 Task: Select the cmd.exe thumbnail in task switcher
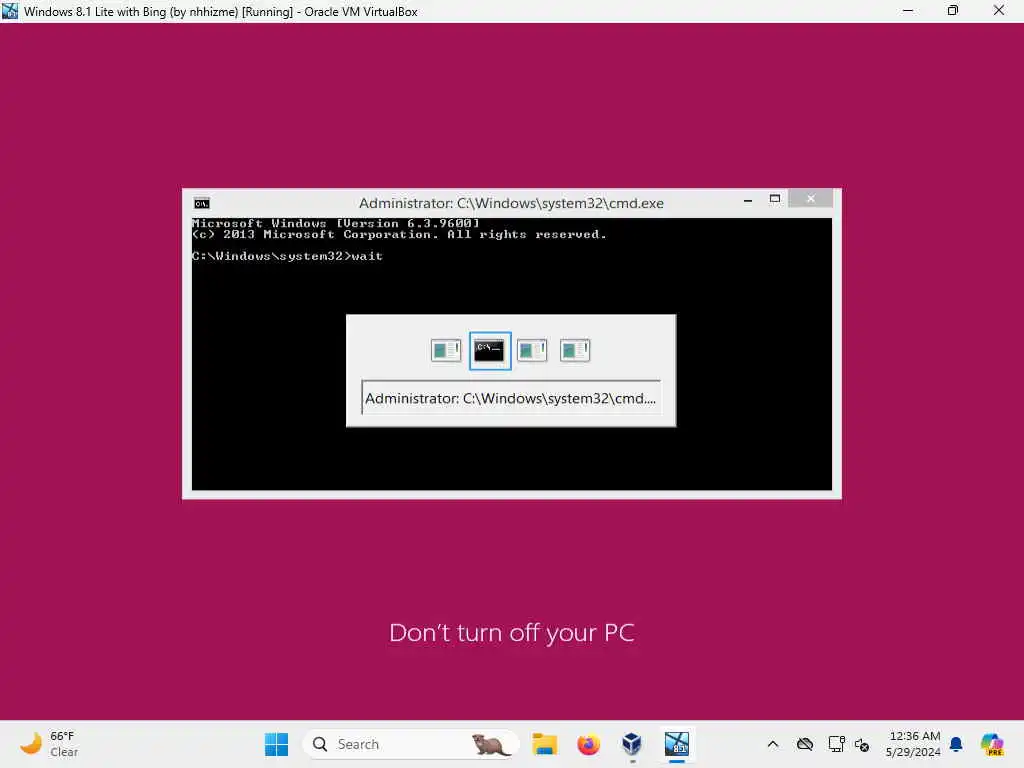pos(490,351)
